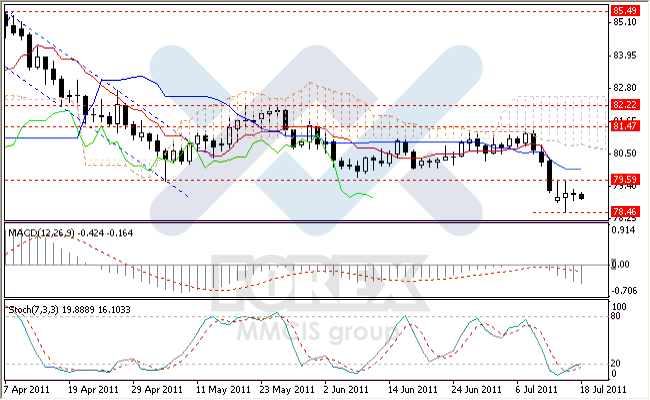Click the 14 Jun 2011 date label
The image size is (650, 400).
(x=412, y=390)
